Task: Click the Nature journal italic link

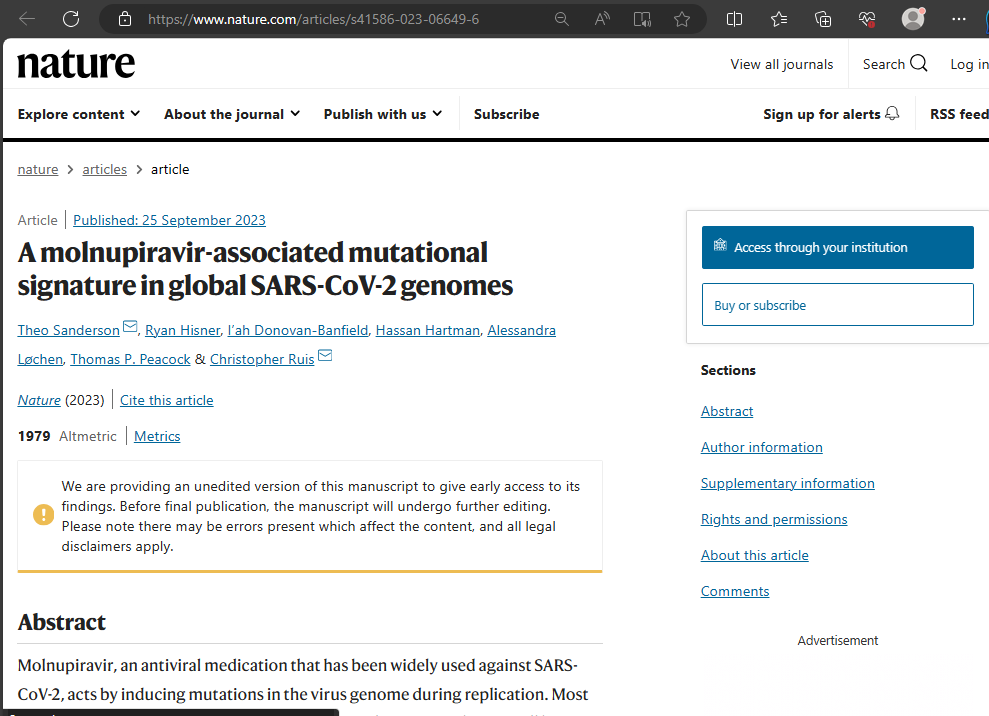Action: pos(39,401)
